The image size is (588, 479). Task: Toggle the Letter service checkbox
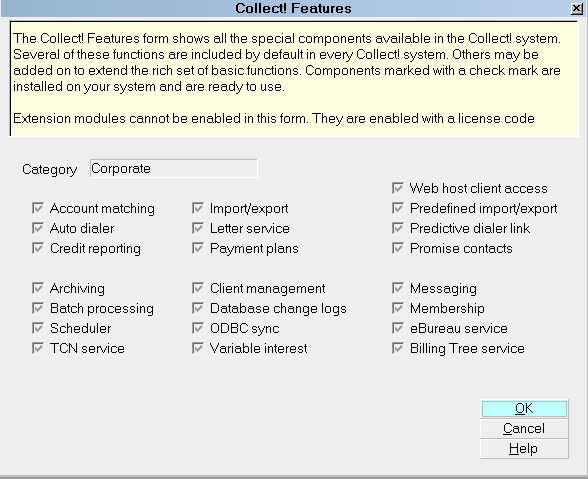coord(198,228)
